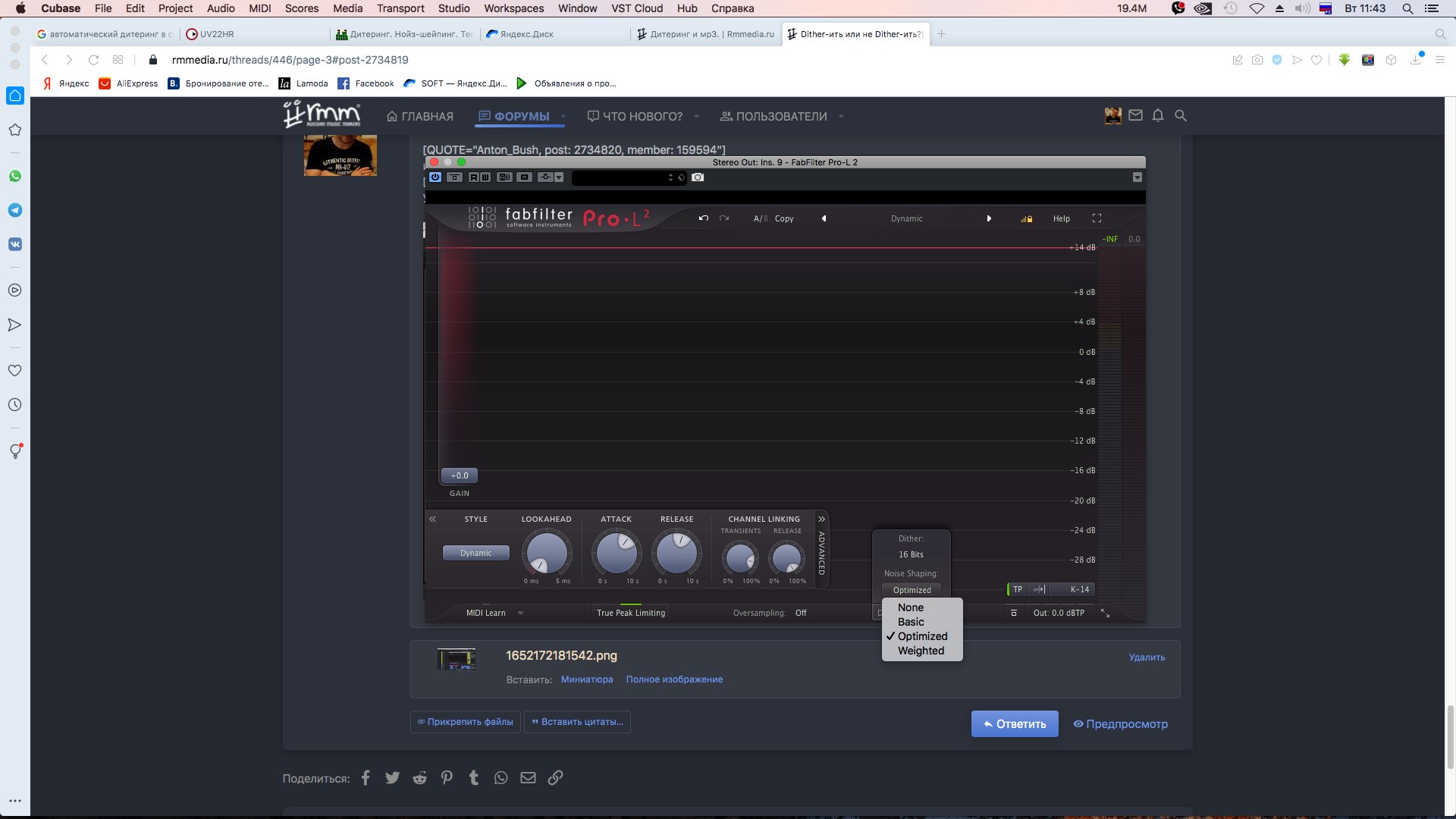Toggle True Peak Limiting
The width and height of the screenshot is (1456, 819).
coord(631,613)
